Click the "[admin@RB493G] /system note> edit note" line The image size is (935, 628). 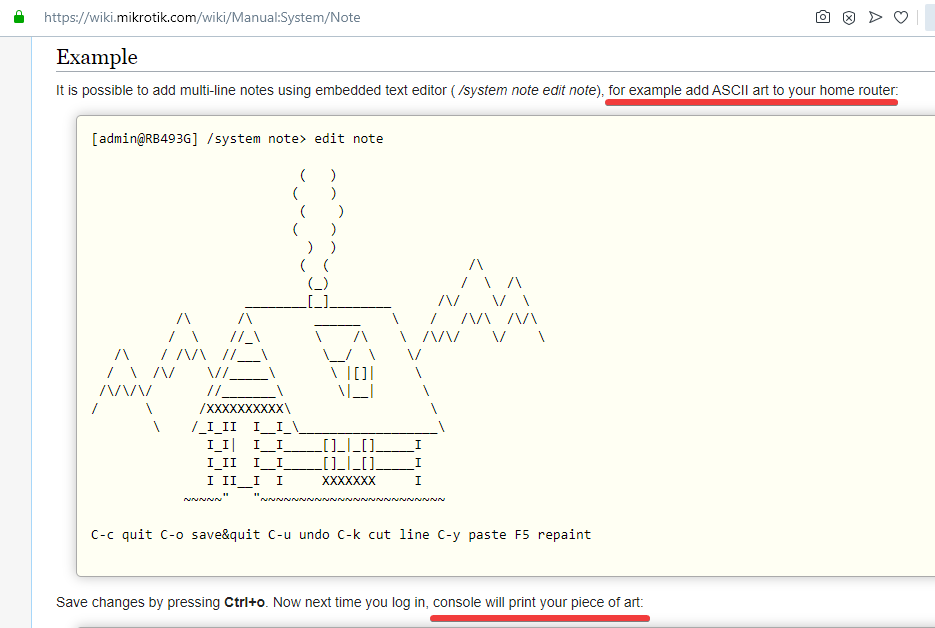coord(237,138)
